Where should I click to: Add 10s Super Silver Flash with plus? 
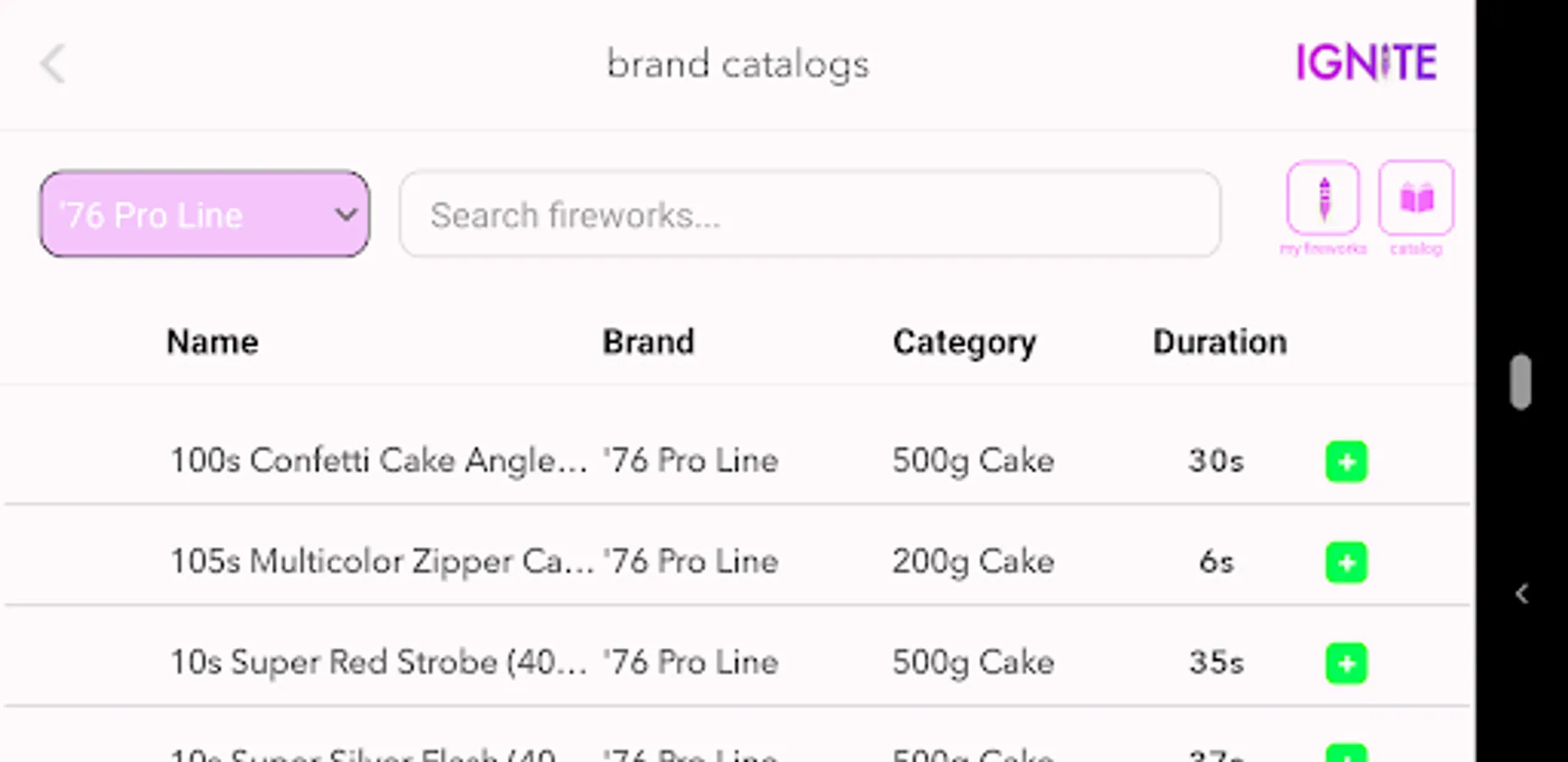[1346, 753]
